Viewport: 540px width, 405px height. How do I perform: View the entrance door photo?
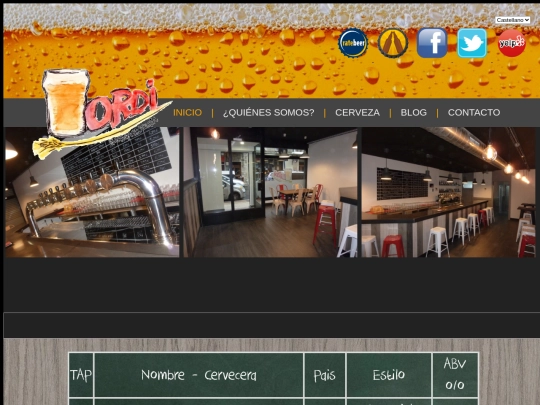[x=270, y=192]
